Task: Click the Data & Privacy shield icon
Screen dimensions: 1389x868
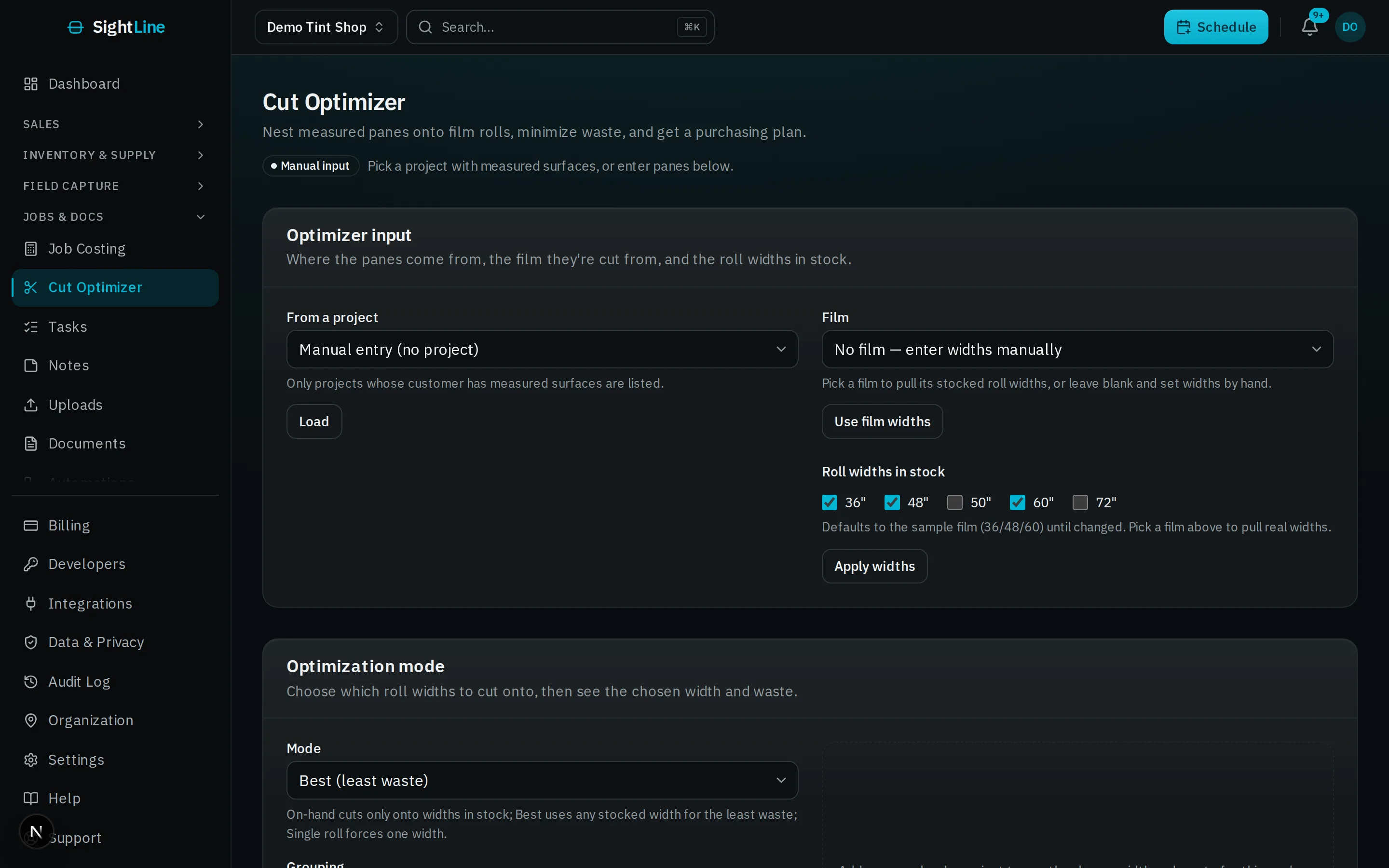Action: (x=31, y=642)
